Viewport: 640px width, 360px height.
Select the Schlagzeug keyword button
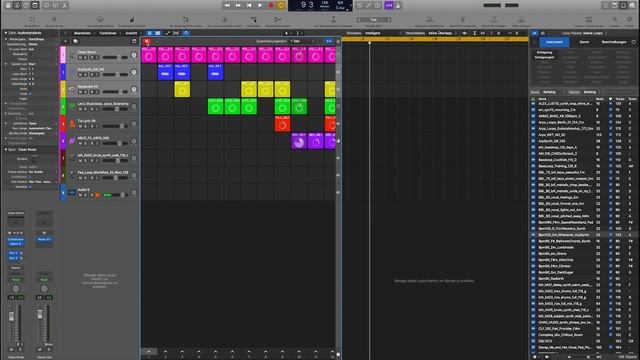point(544,52)
